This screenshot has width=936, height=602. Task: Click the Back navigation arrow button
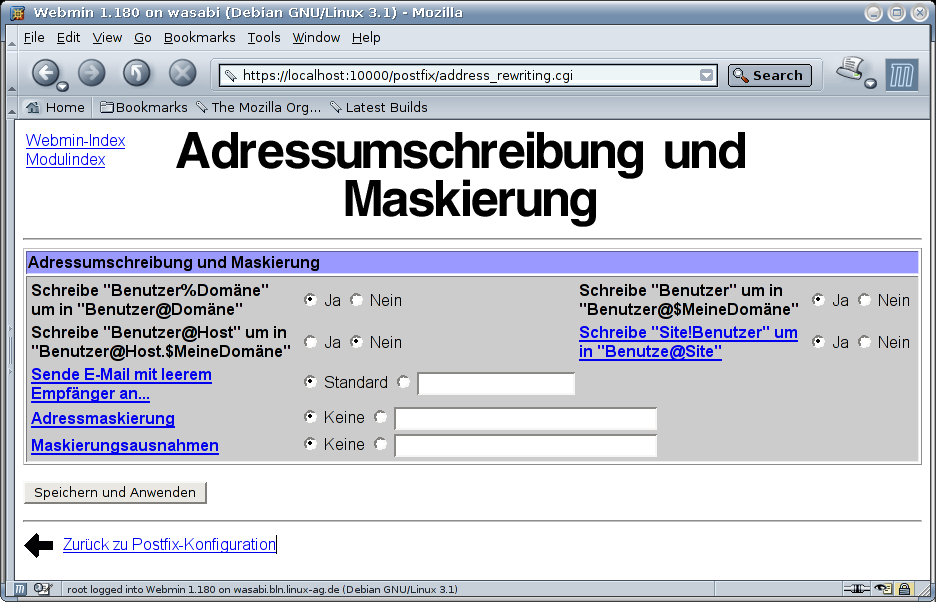tap(45, 73)
